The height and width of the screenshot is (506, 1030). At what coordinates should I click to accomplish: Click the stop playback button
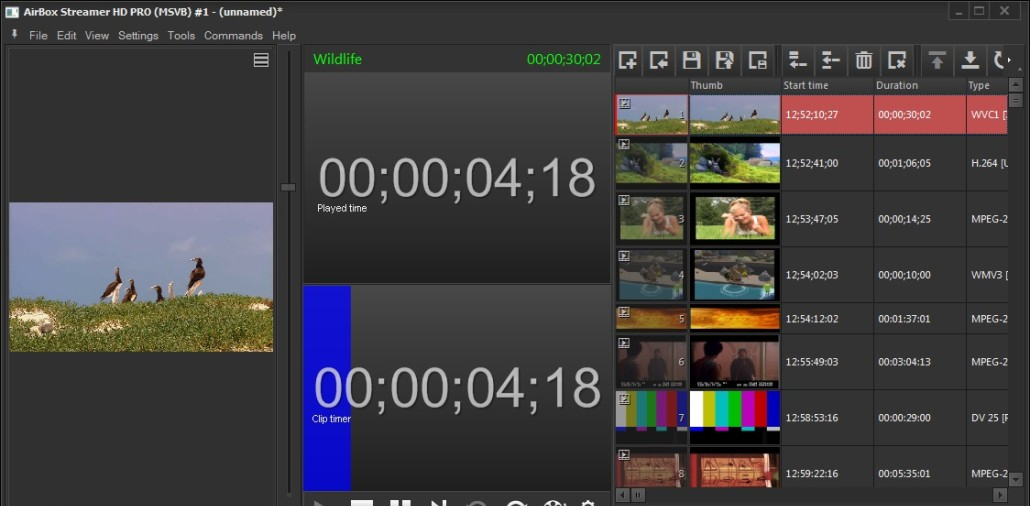tap(361, 503)
